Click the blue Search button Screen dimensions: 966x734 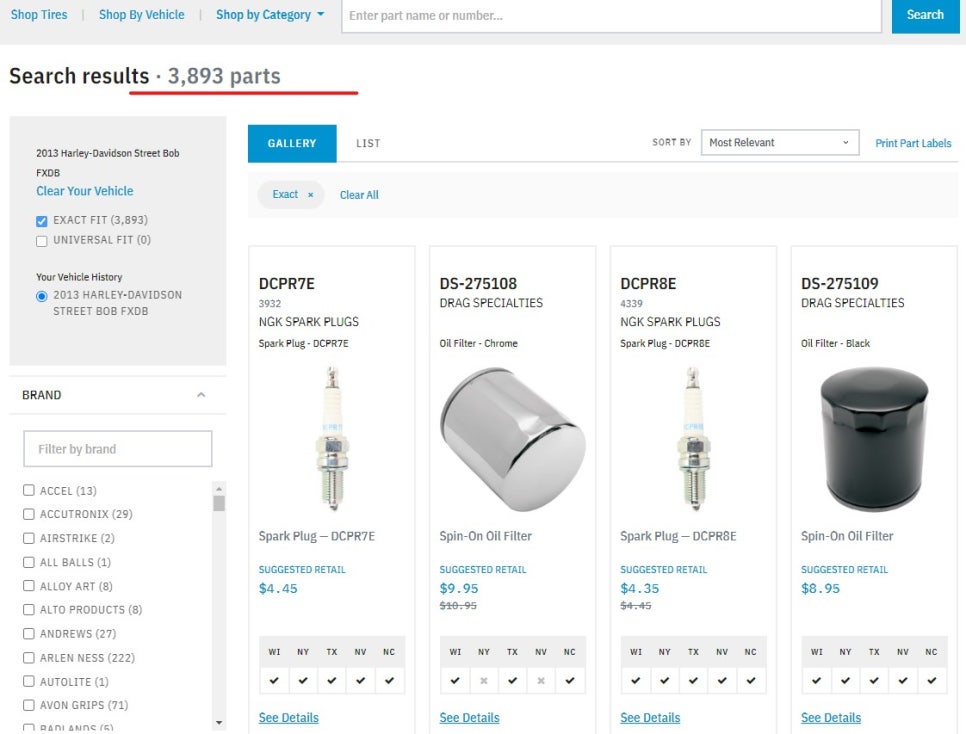pyautogui.click(x=925, y=15)
